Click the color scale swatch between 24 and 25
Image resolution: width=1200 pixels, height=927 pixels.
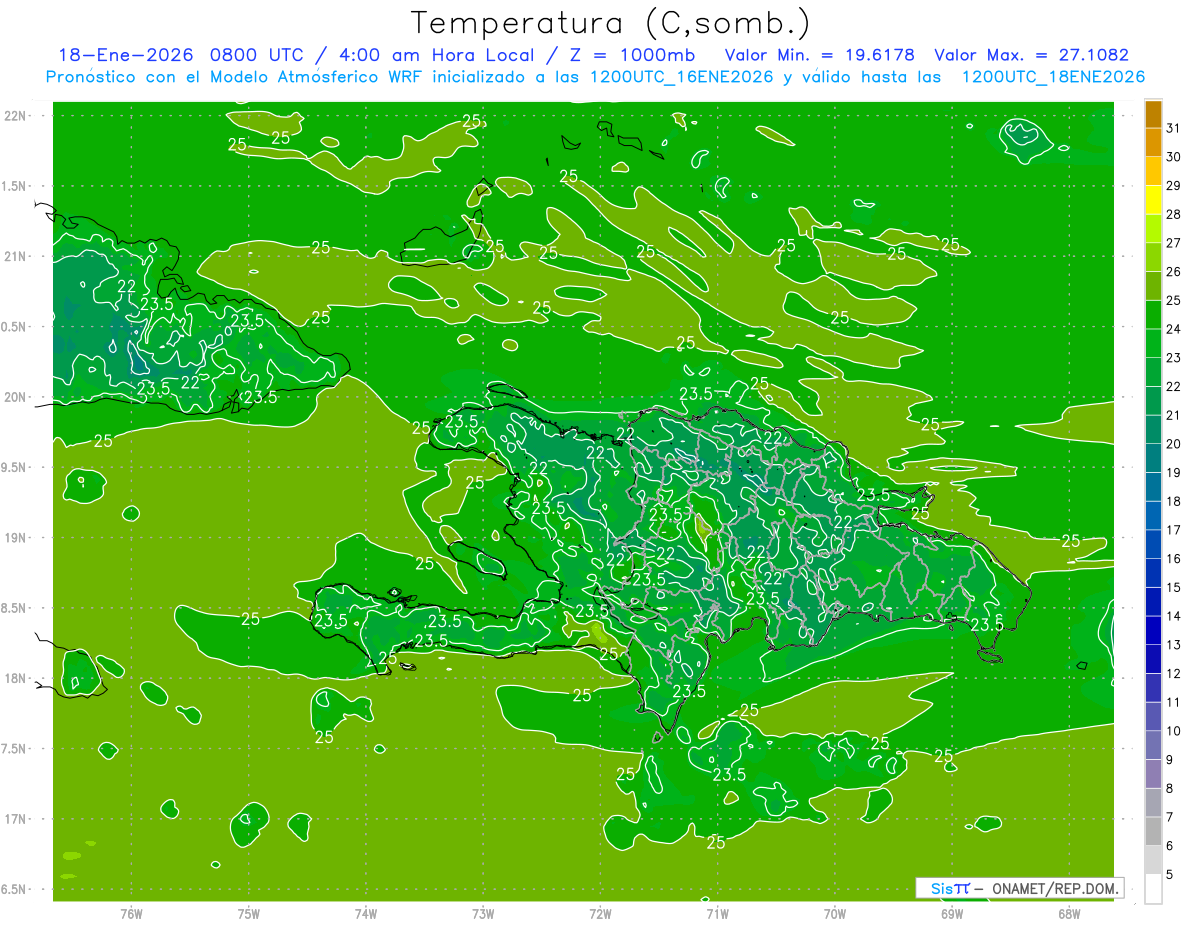pyautogui.click(x=1153, y=315)
